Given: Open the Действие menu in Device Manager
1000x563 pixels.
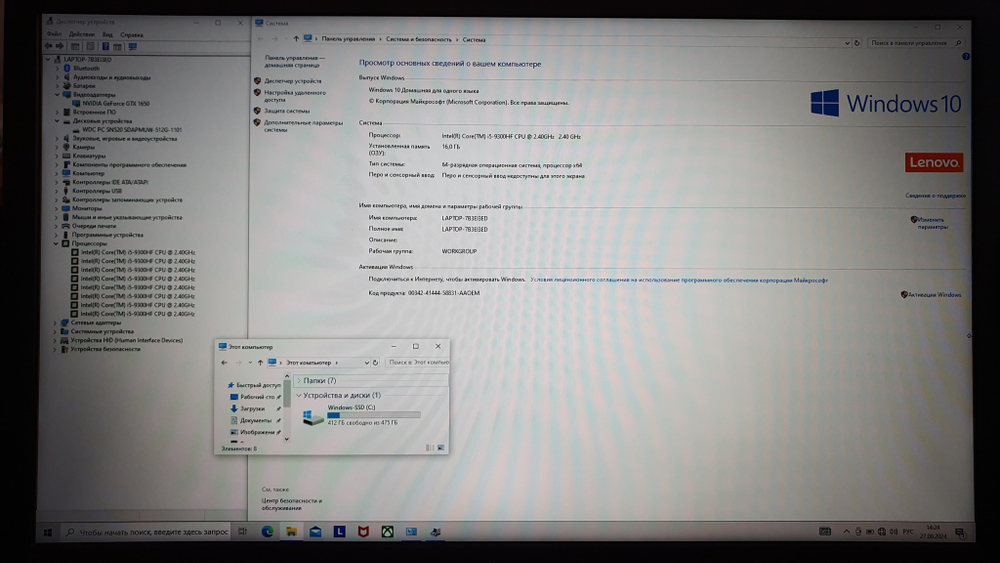Looking at the screenshot, I should pos(81,35).
